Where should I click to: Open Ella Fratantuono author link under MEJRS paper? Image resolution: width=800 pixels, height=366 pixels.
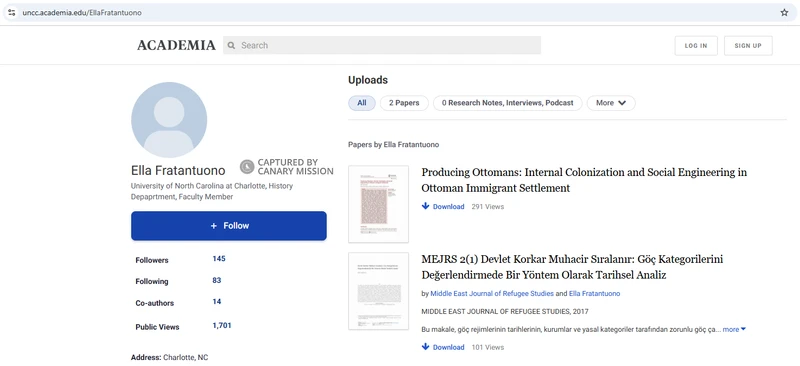594,294
